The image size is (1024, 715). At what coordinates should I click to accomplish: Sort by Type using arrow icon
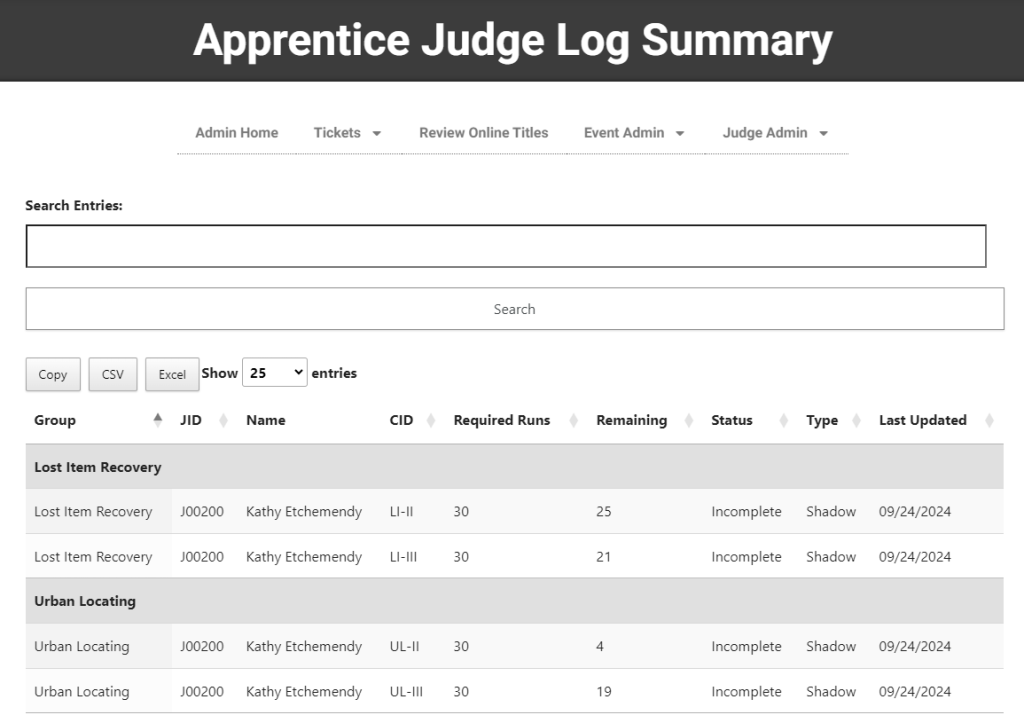click(x=857, y=421)
